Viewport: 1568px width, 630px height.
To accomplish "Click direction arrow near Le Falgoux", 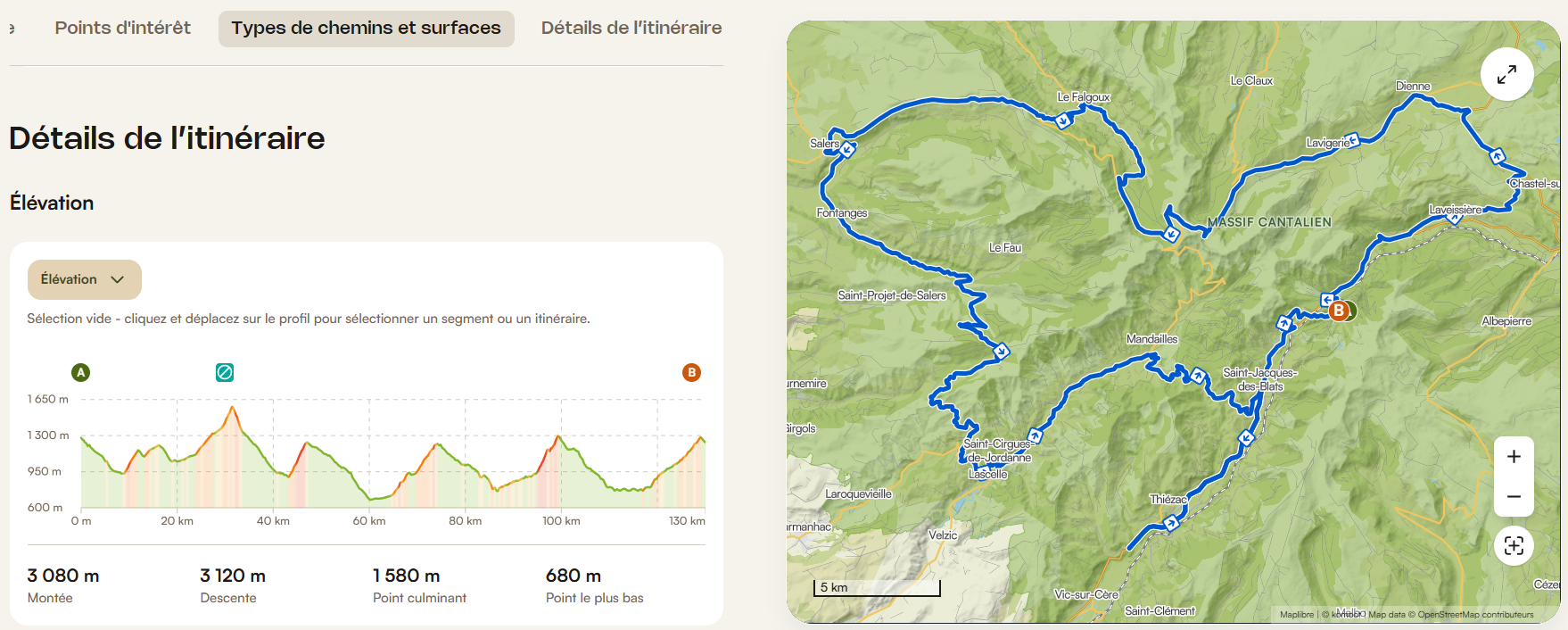I will tap(1063, 120).
